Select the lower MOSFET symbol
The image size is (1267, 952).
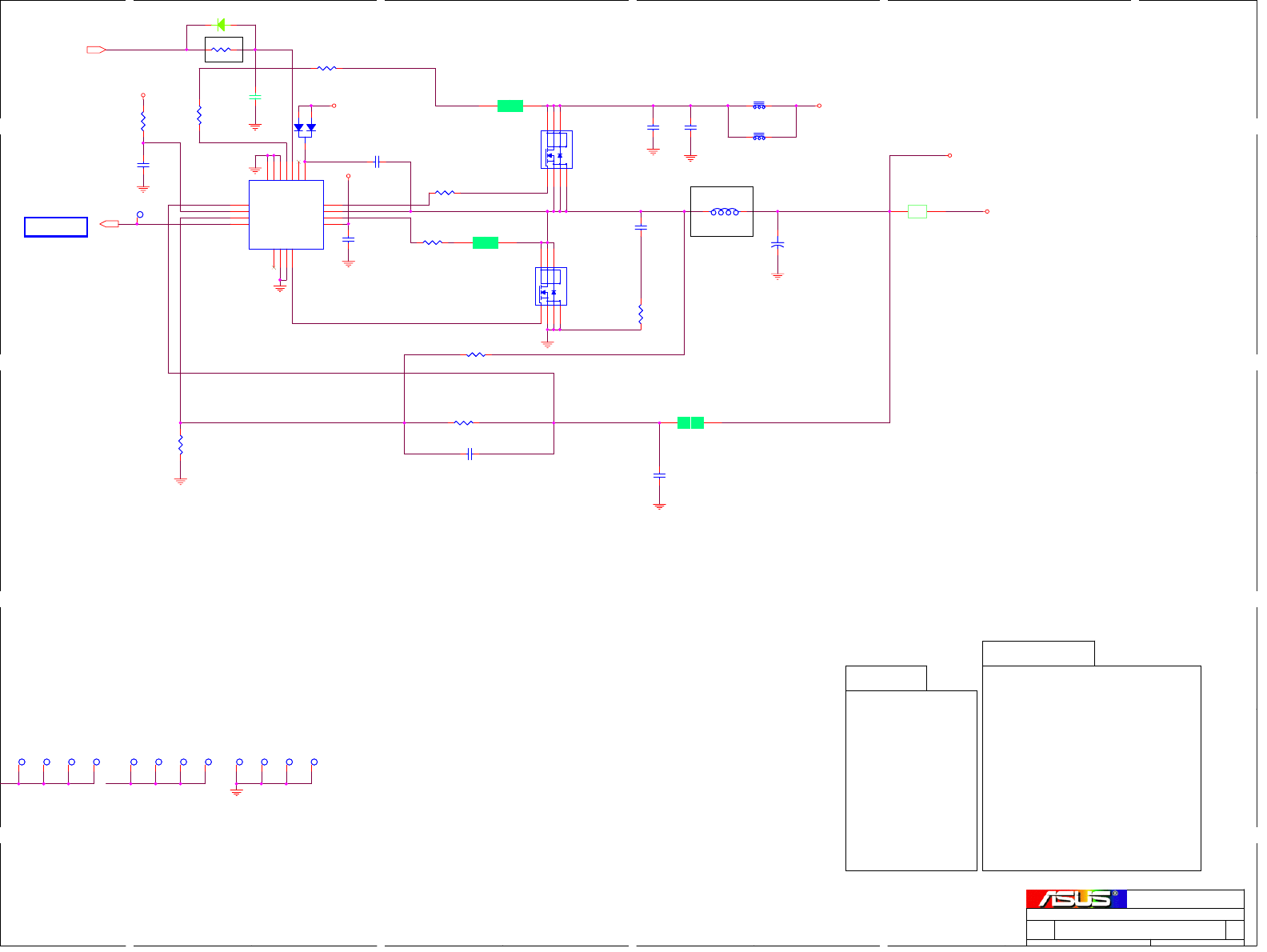[x=550, y=286]
